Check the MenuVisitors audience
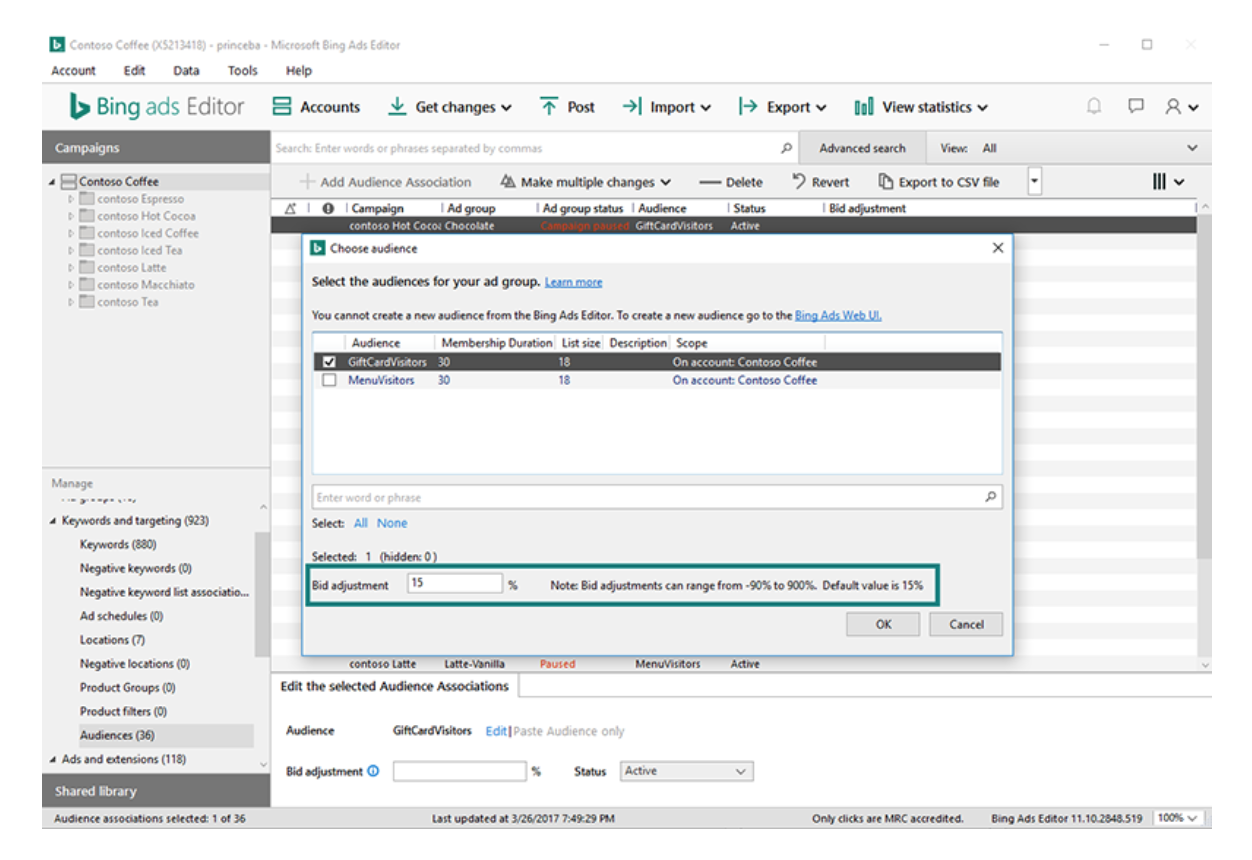1252x860 pixels. coord(330,380)
